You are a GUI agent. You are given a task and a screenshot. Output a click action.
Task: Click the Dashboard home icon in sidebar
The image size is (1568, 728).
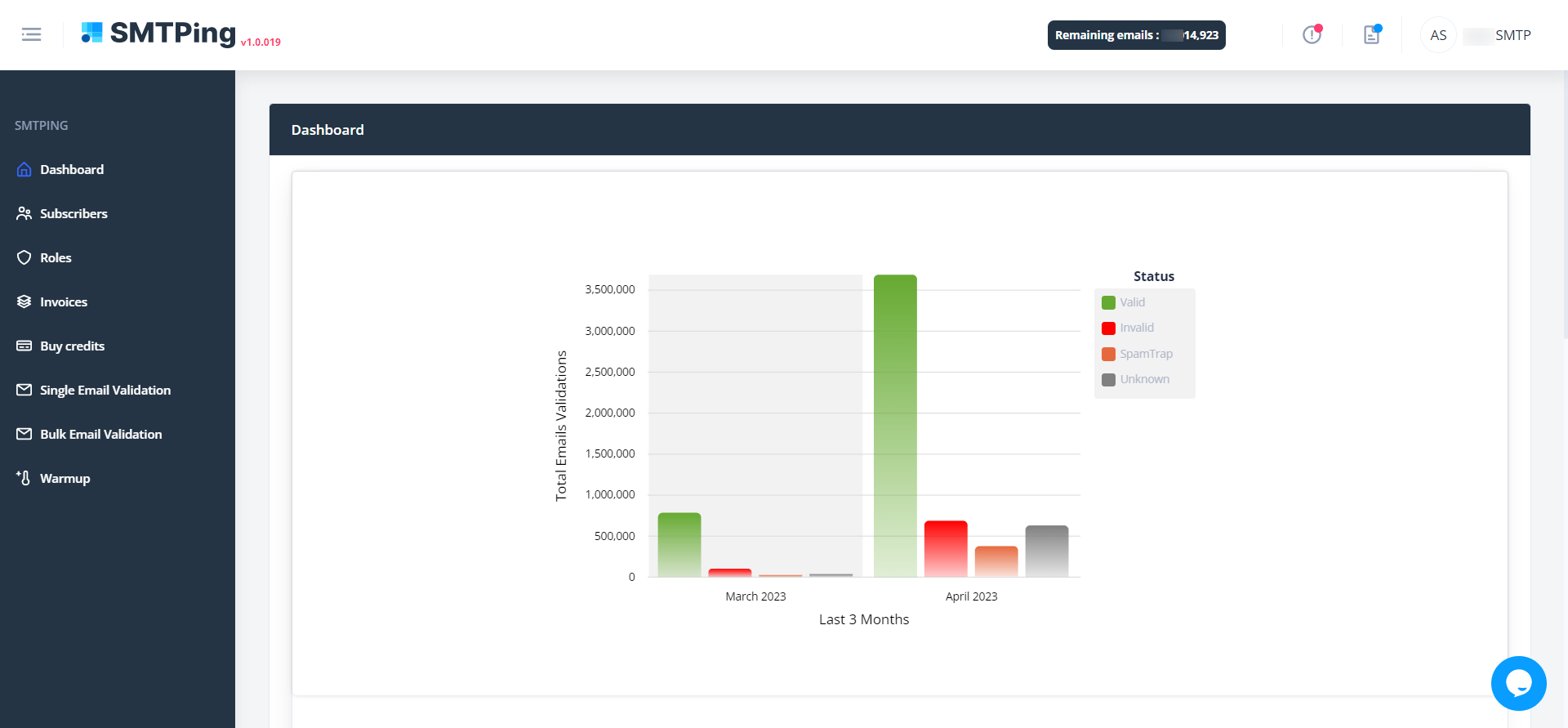coord(24,170)
